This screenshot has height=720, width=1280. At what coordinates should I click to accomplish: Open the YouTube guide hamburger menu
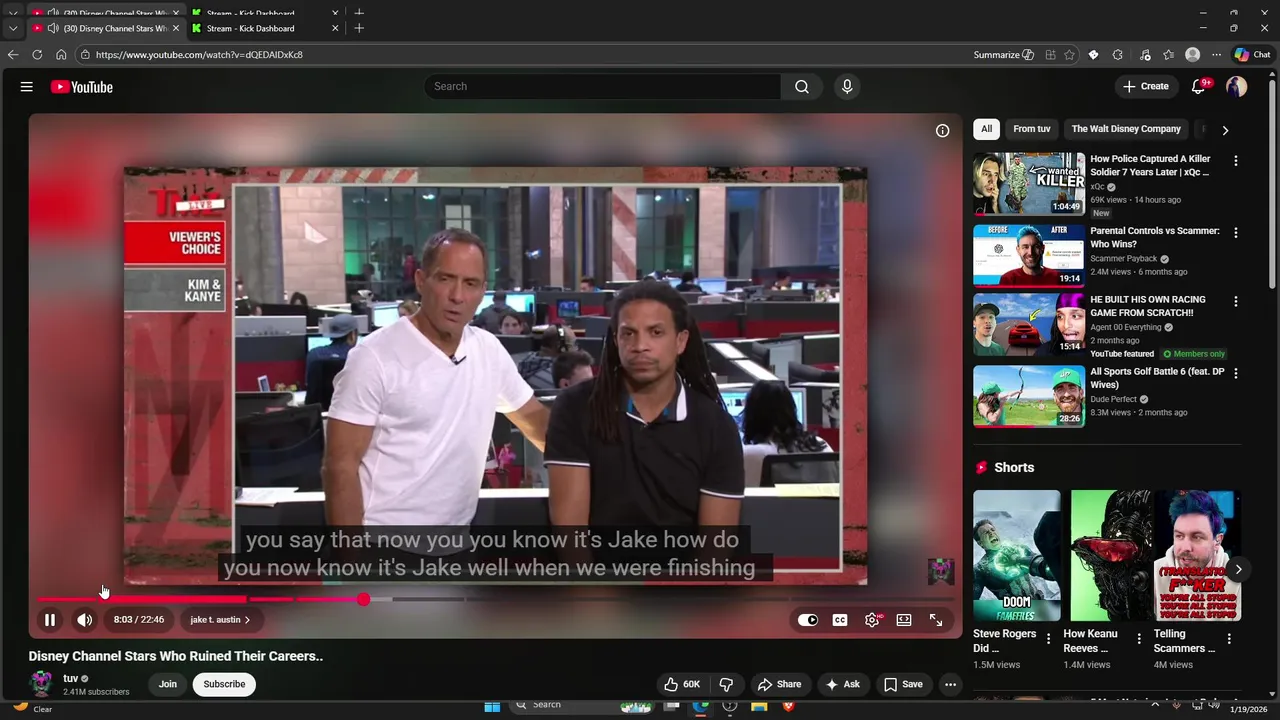[27, 87]
